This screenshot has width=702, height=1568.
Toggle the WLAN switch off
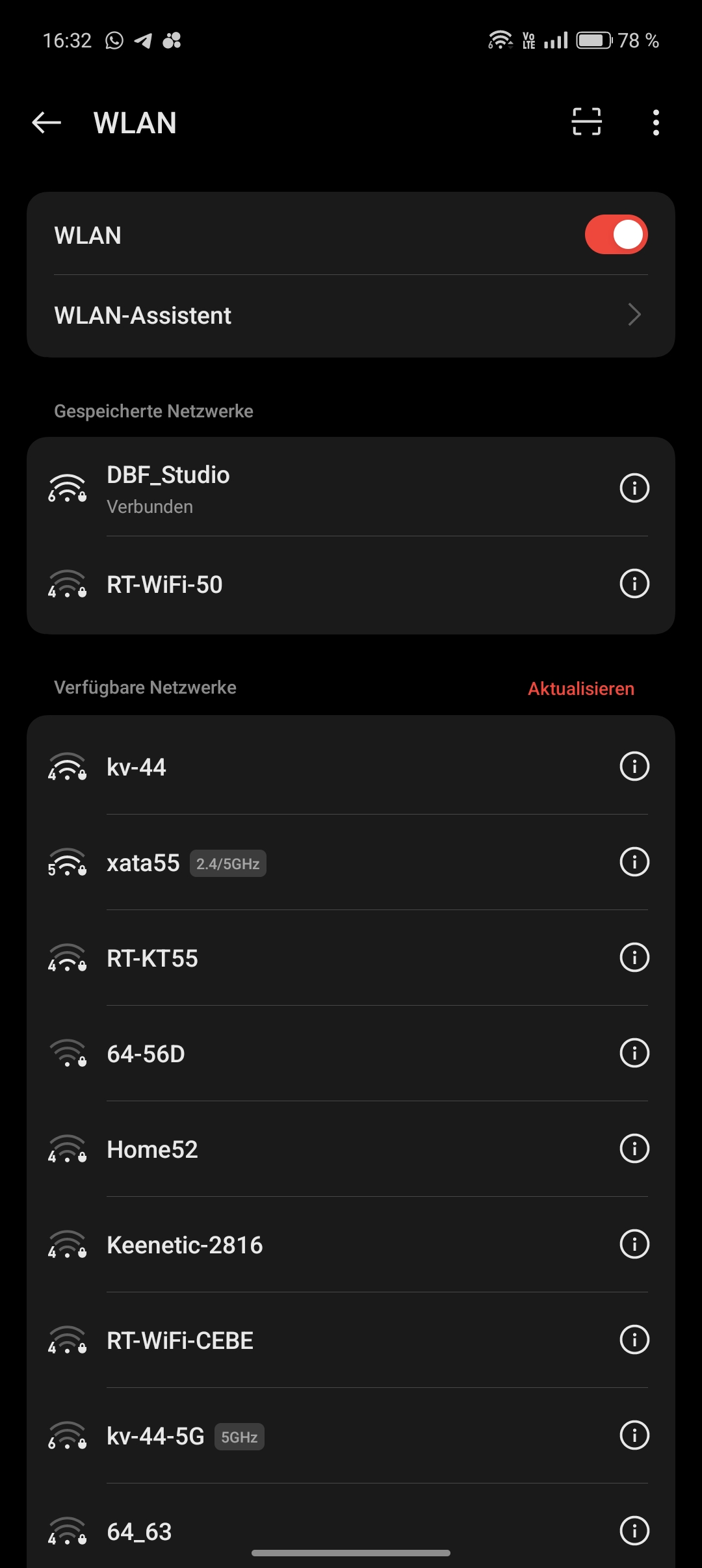point(616,235)
